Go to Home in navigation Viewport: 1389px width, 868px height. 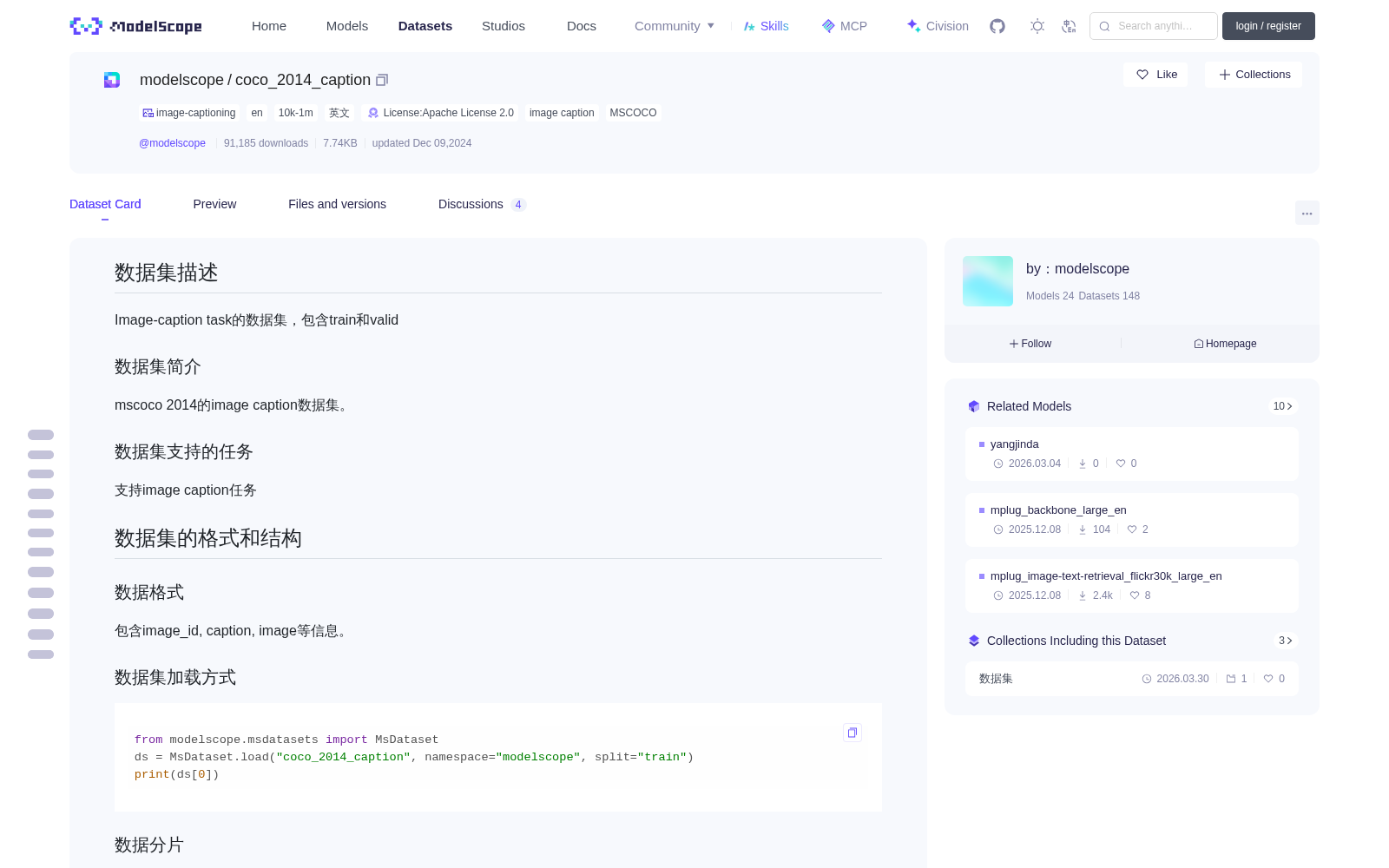pyautogui.click(x=269, y=26)
